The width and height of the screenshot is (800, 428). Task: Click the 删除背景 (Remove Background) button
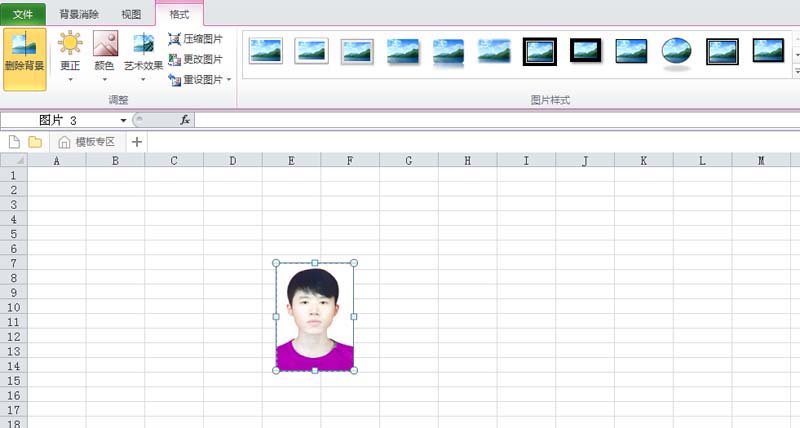(x=24, y=60)
